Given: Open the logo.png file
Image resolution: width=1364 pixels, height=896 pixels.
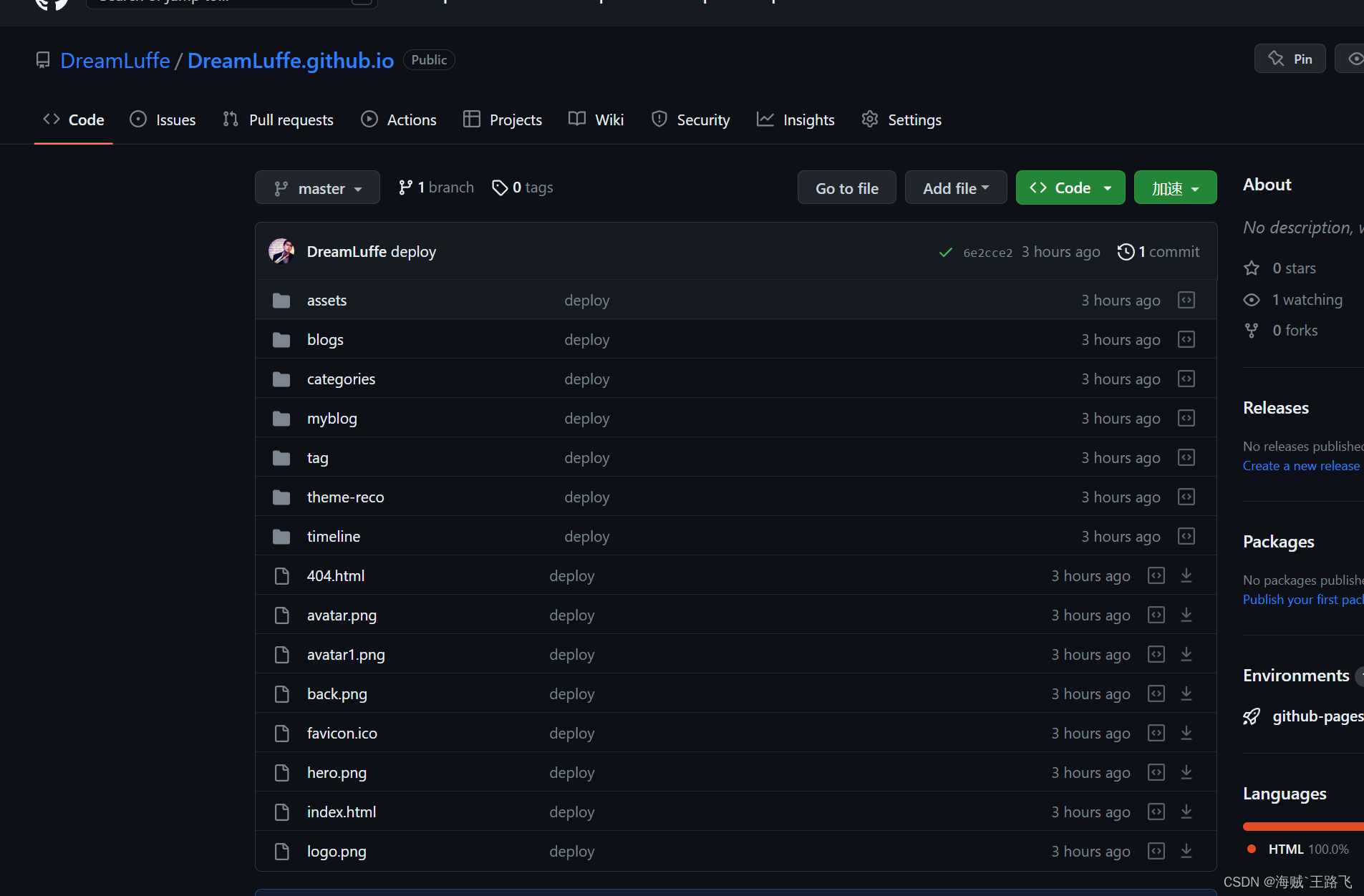Looking at the screenshot, I should pos(337,852).
